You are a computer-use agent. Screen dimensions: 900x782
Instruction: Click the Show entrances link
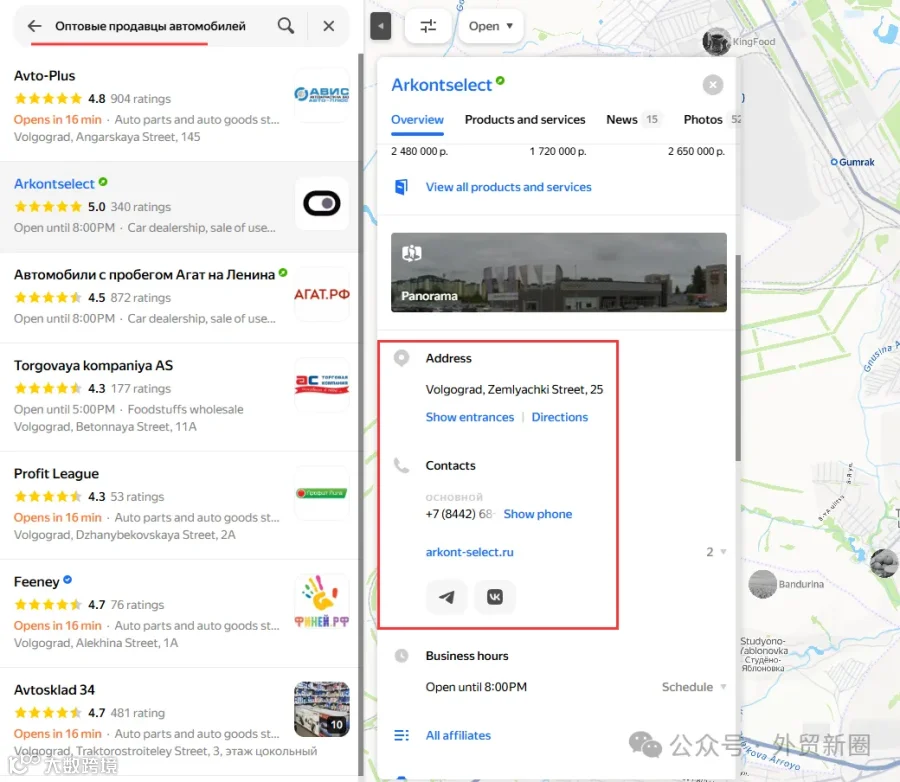(470, 417)
